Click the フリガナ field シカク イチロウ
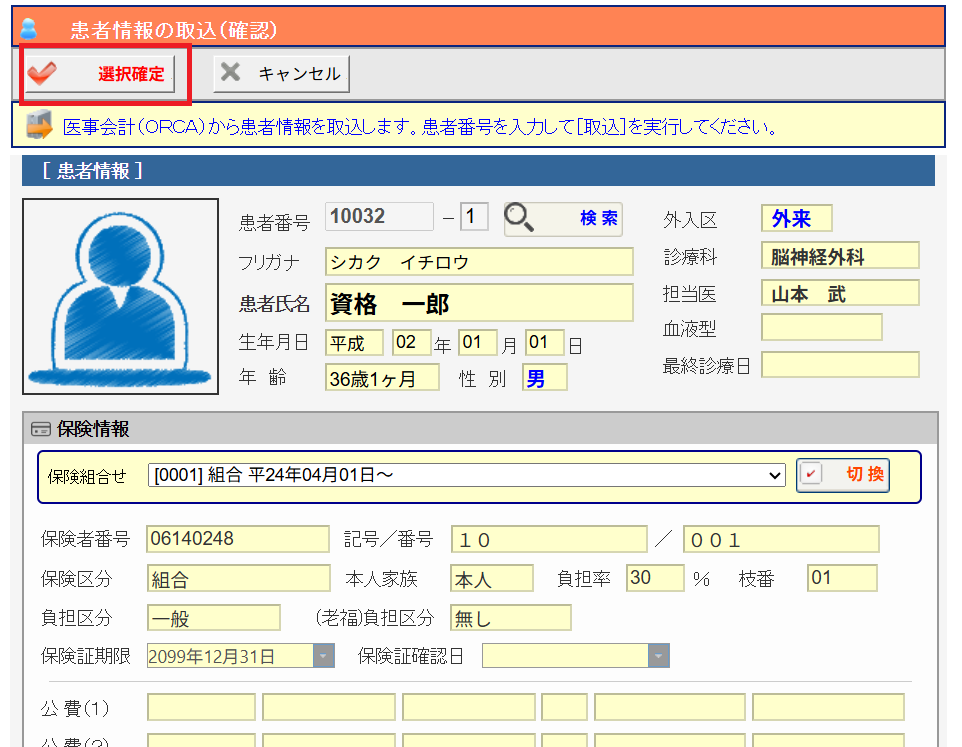The width and height of the screenshot is (962, 747). [479, 262]
